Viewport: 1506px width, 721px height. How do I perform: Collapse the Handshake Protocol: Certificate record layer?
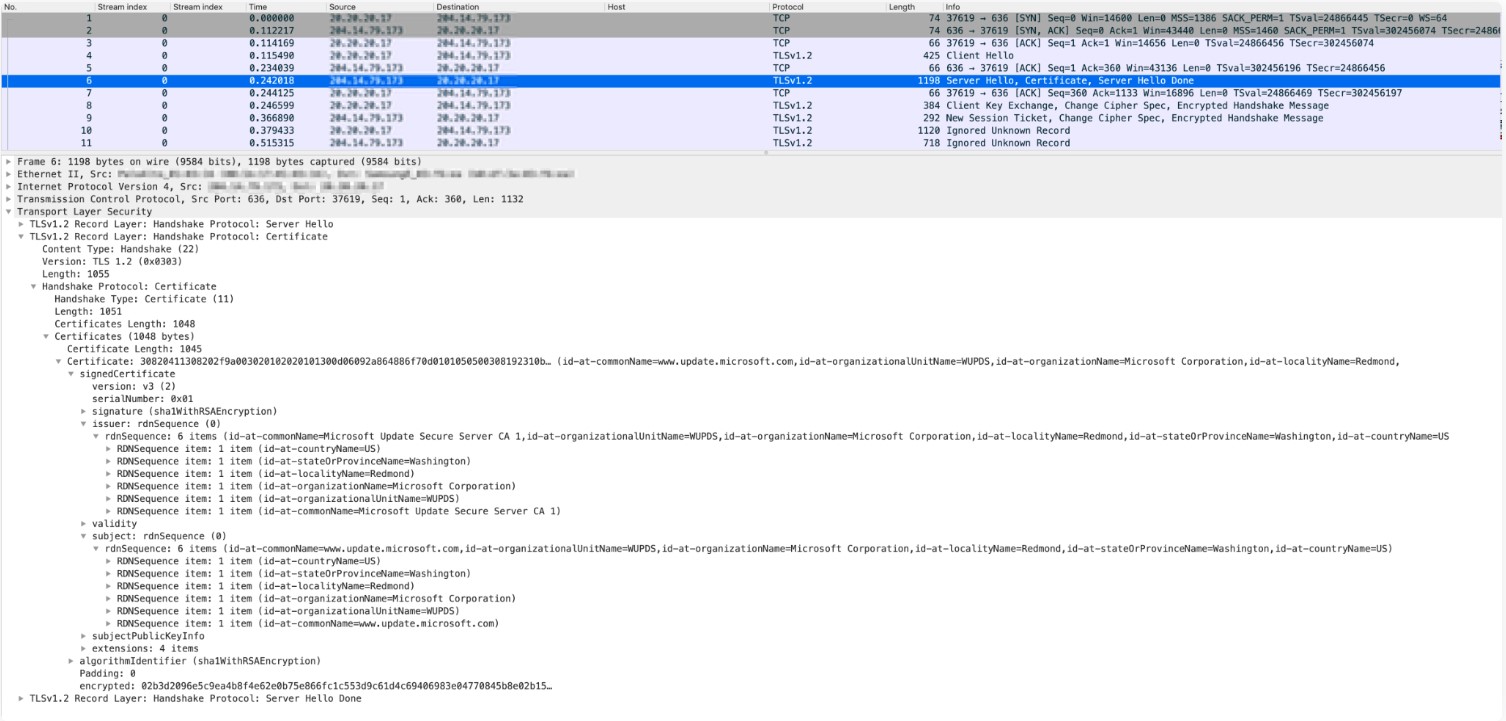(21, 236)
